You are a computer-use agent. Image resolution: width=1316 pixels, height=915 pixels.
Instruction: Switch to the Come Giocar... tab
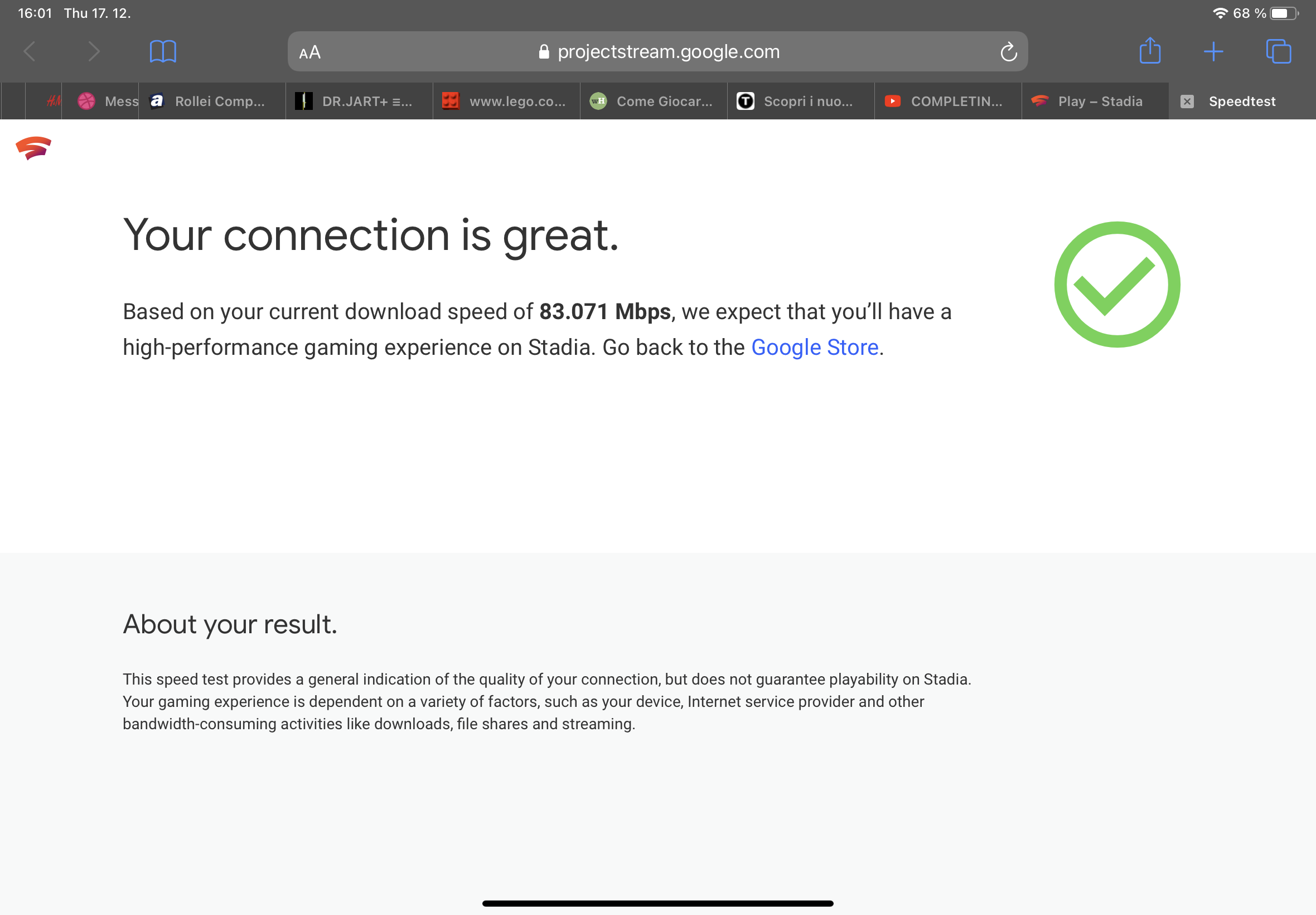(654, 102)
